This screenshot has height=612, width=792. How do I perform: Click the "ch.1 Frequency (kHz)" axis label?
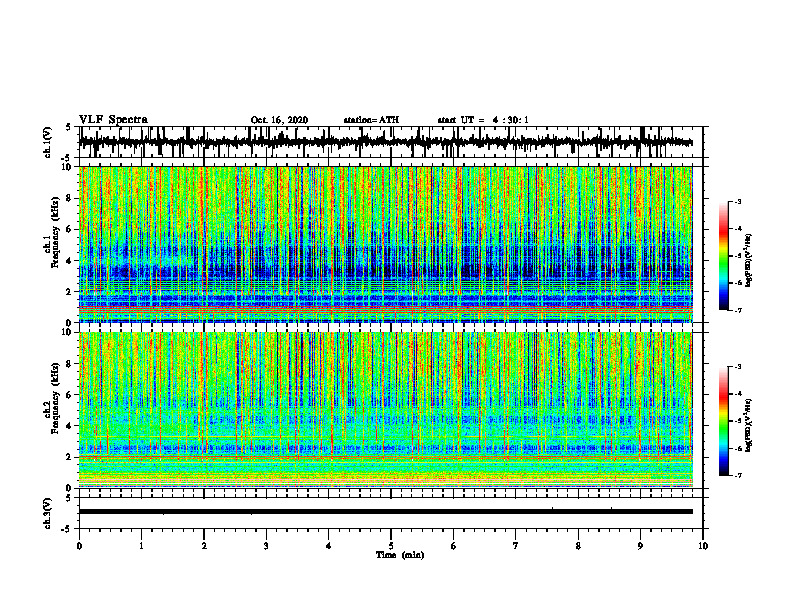tap(52, 233)
